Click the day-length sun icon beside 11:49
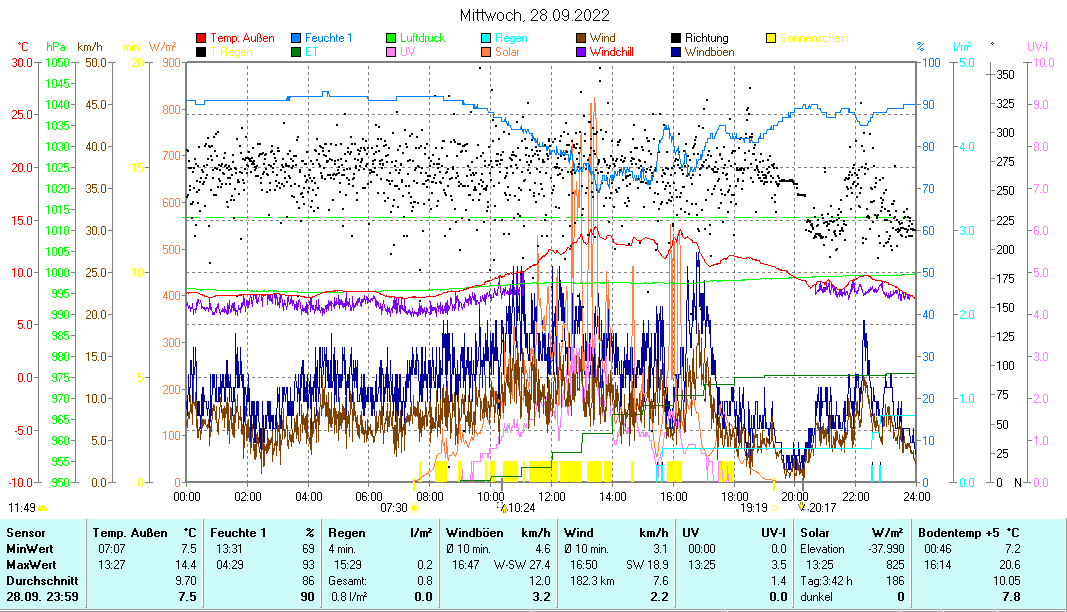The image size is (1067, 612). click(x=42, y=508)
